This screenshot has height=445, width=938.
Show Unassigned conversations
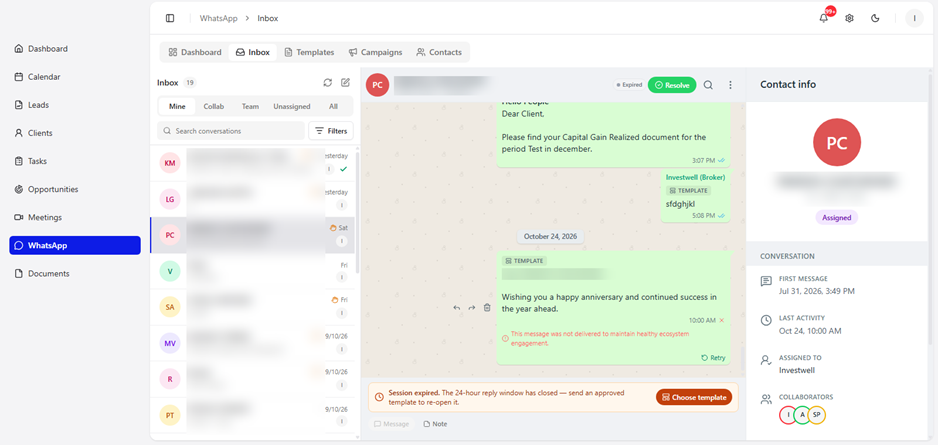pyautogui.click(x=292, y=106)
